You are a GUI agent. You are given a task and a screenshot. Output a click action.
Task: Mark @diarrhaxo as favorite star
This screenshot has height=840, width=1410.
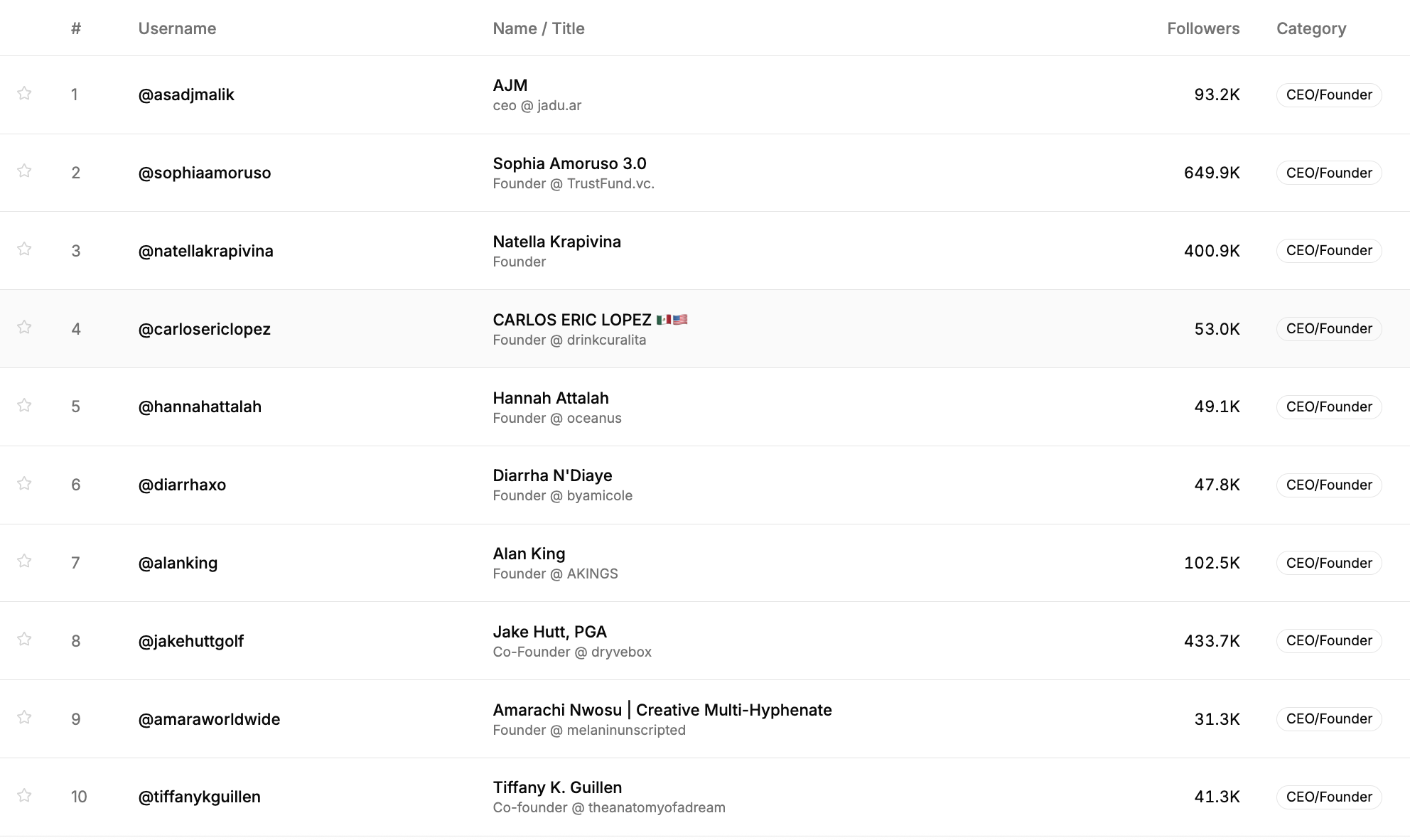pos(24,483)
